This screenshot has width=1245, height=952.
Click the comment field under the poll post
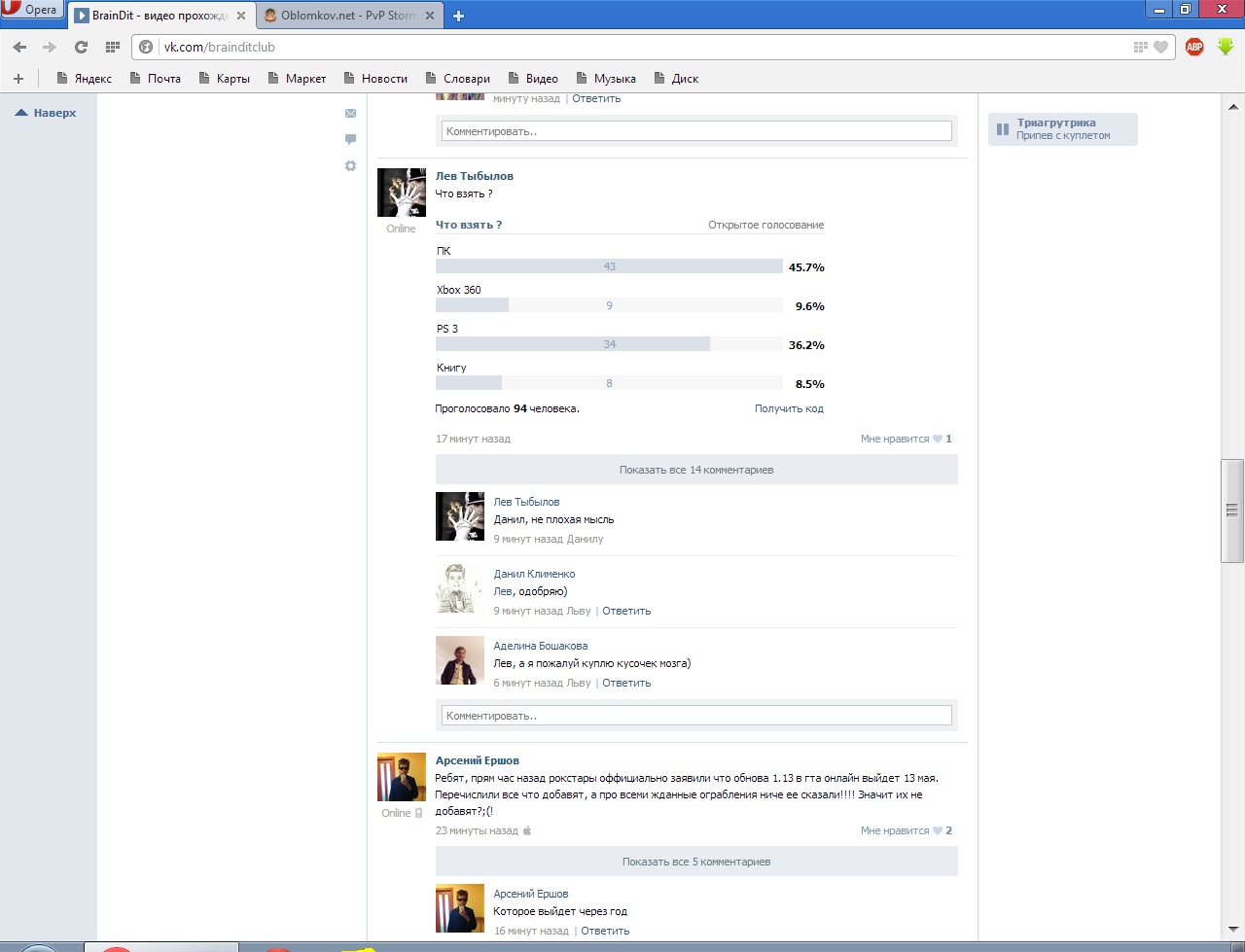click(696, 716)
